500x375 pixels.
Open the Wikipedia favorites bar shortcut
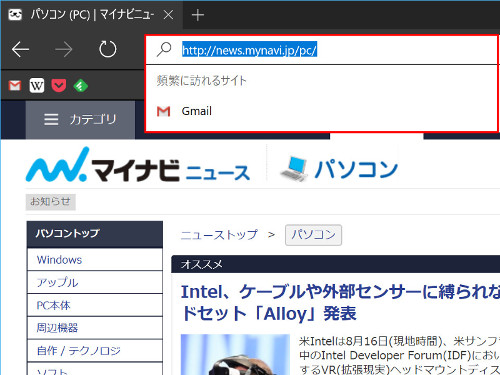37,86
